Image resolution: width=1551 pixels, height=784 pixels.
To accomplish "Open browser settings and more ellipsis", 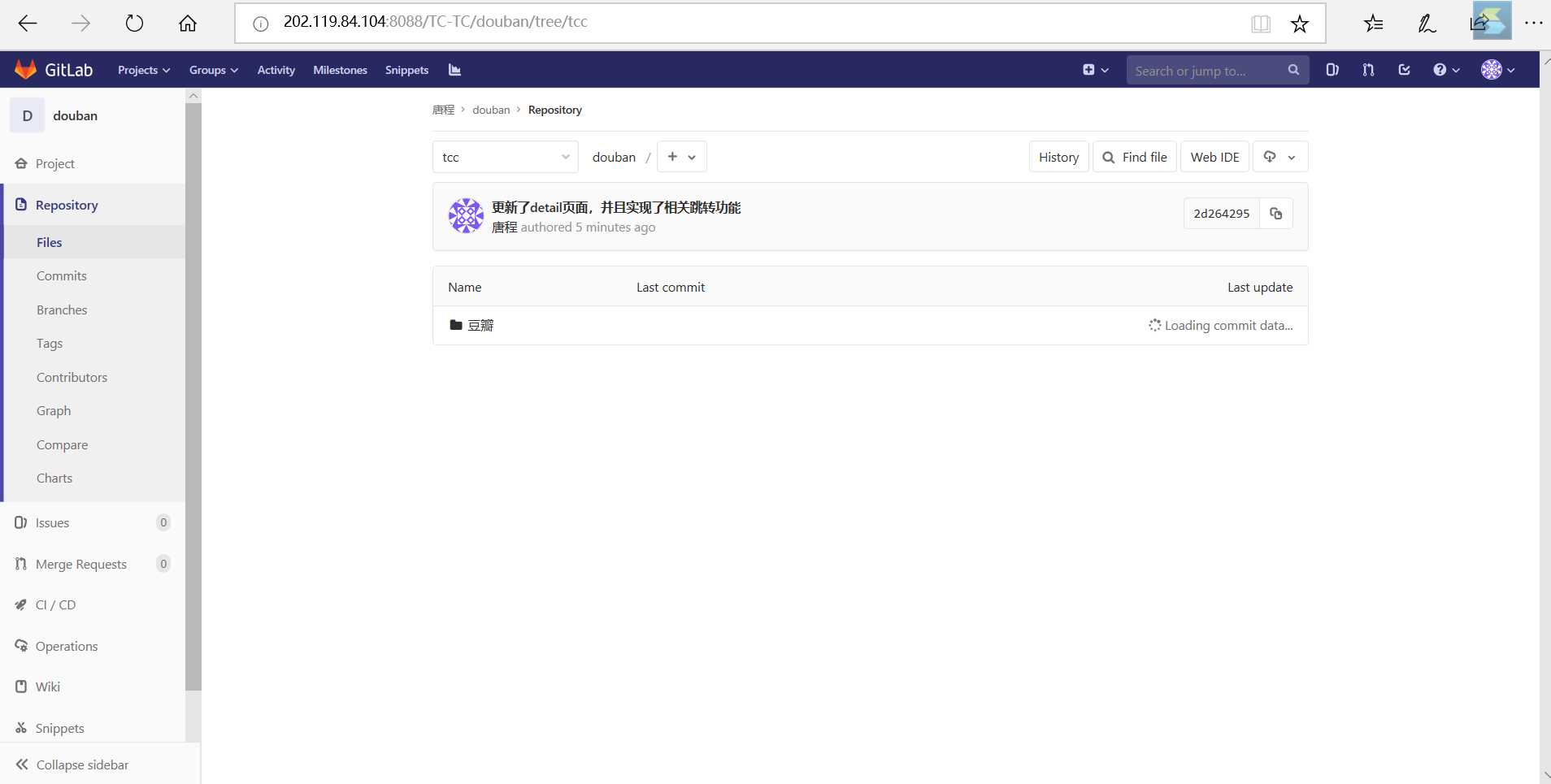I will [x=1534, y=24].
